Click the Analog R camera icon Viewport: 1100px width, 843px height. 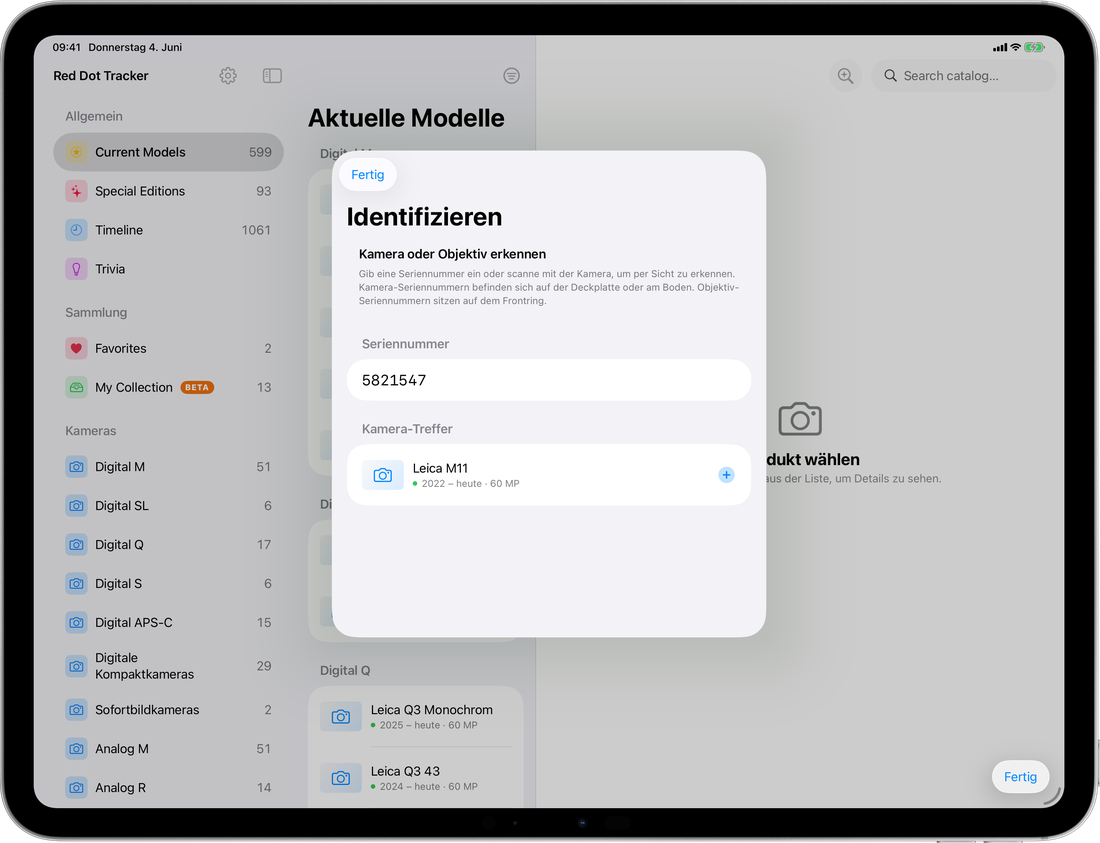pos(76,788)
